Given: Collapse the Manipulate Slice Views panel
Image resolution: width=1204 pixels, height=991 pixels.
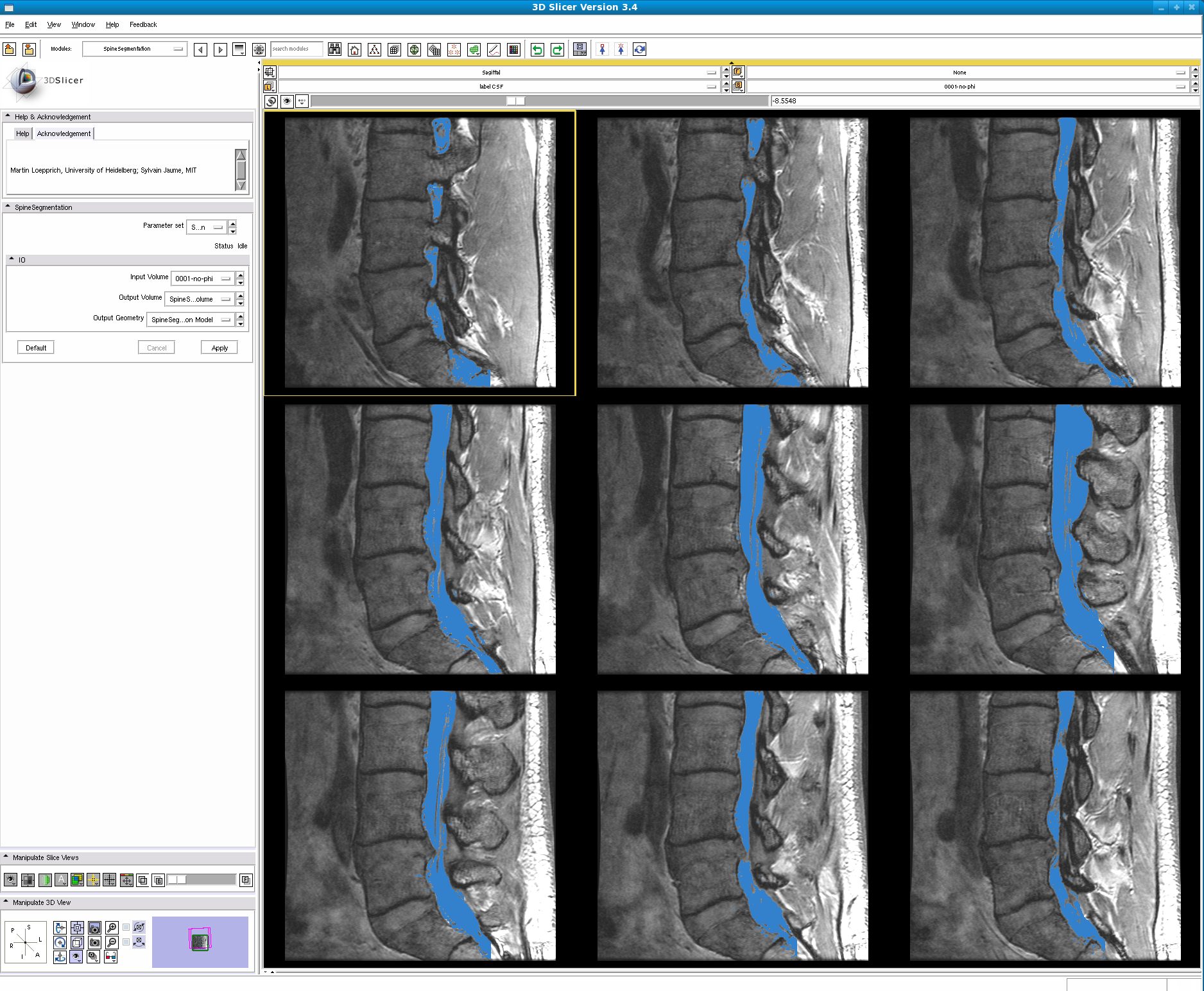Looking at the screenshot, I should (6, 857).
